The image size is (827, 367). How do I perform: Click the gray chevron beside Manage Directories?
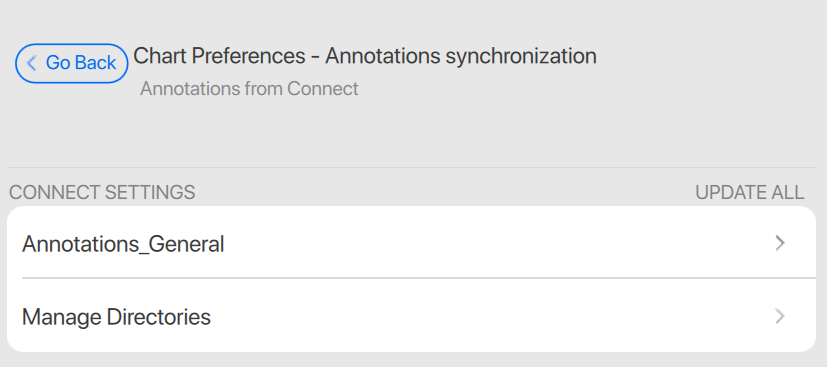780,316
